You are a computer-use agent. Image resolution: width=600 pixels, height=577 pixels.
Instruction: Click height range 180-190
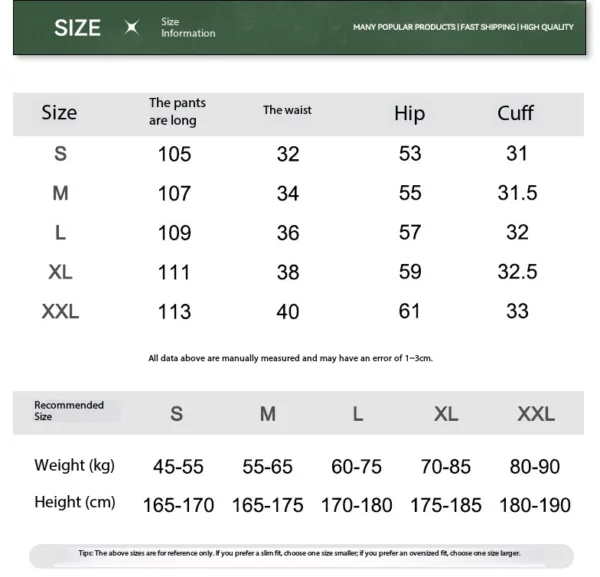point(537,505)
